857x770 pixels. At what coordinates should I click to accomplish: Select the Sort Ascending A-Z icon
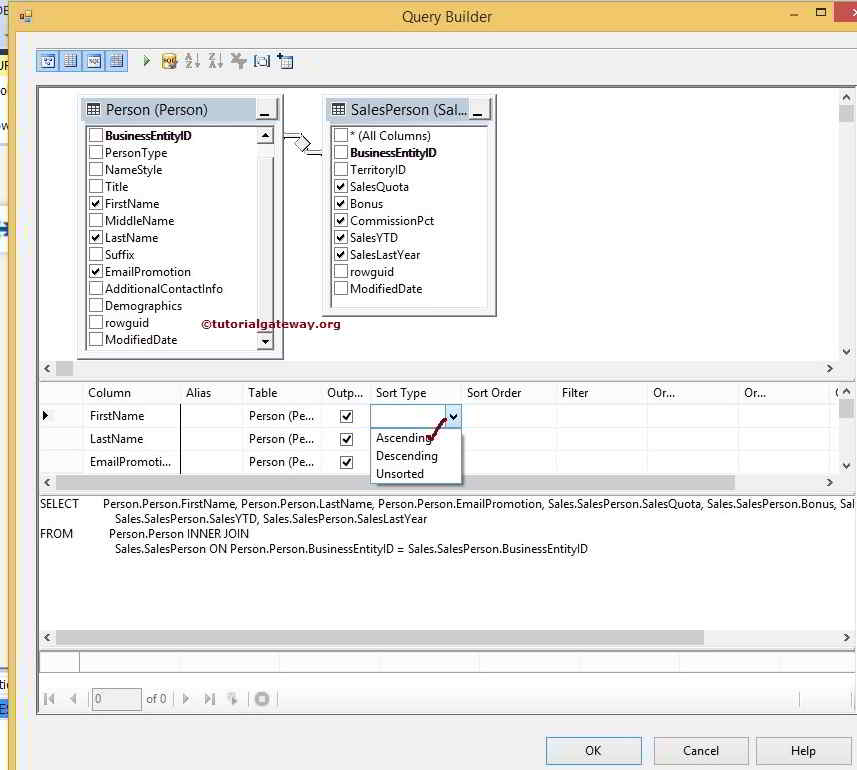191,60
